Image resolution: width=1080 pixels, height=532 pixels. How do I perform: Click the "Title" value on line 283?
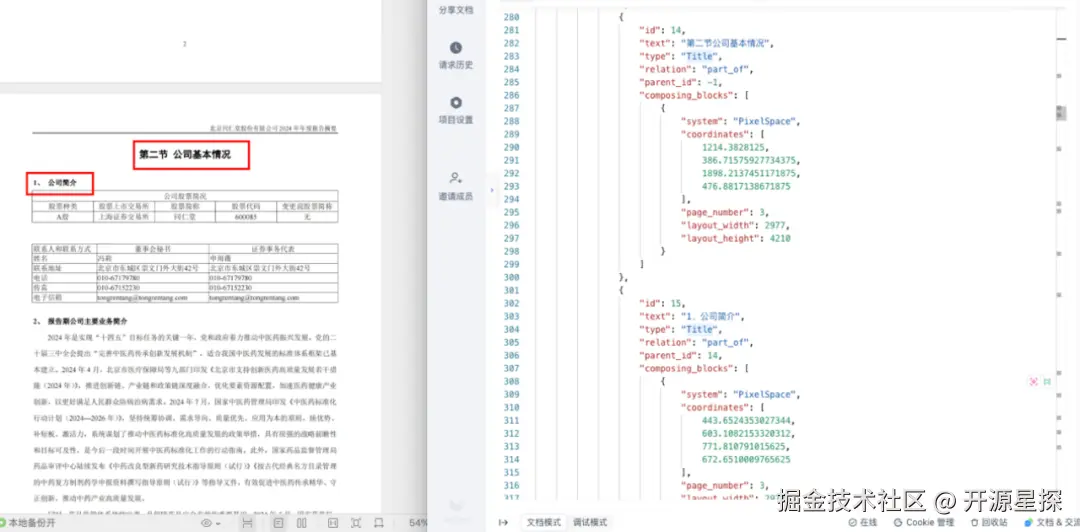[x=701, y=57]
